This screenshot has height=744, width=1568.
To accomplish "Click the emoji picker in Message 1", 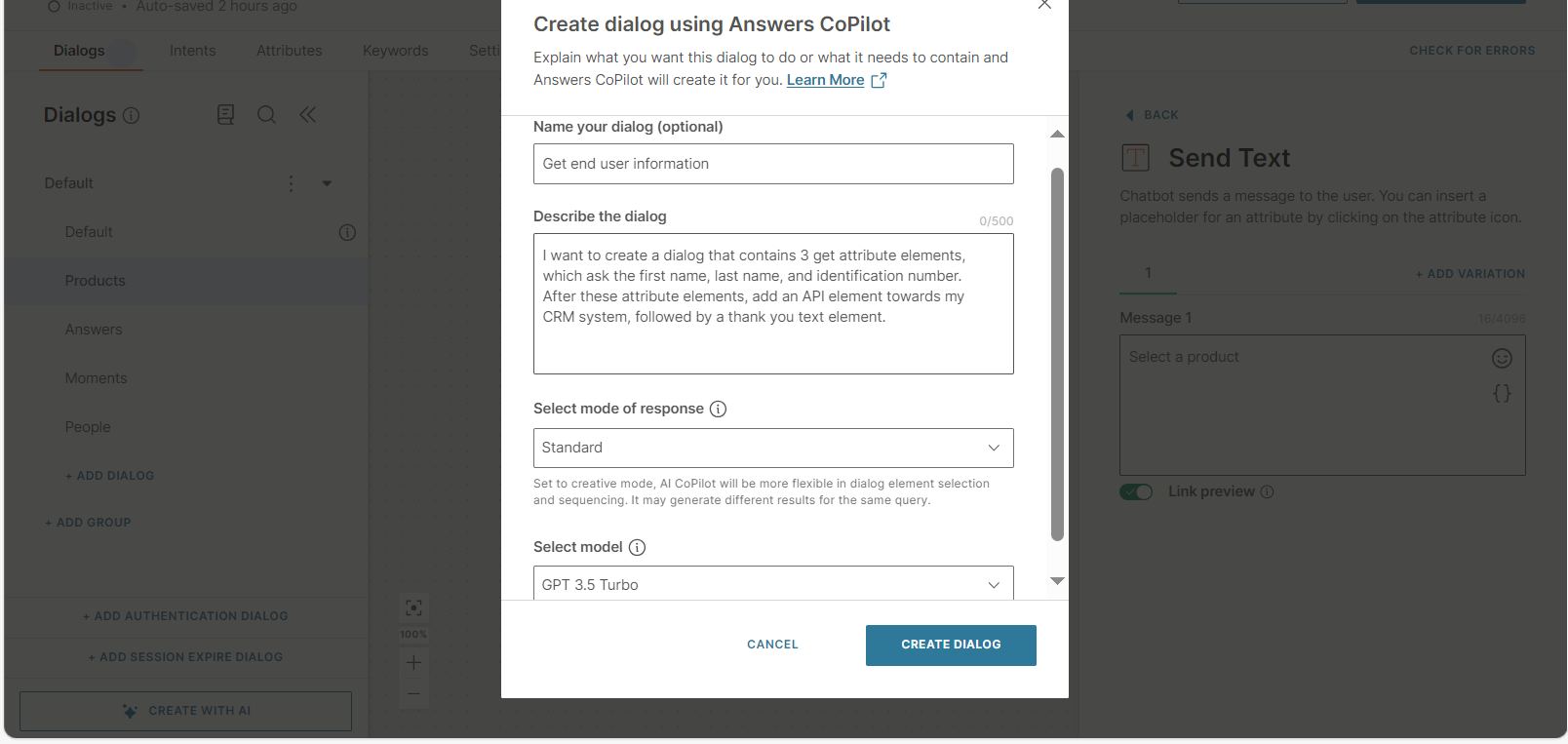I will [1502, 358].
